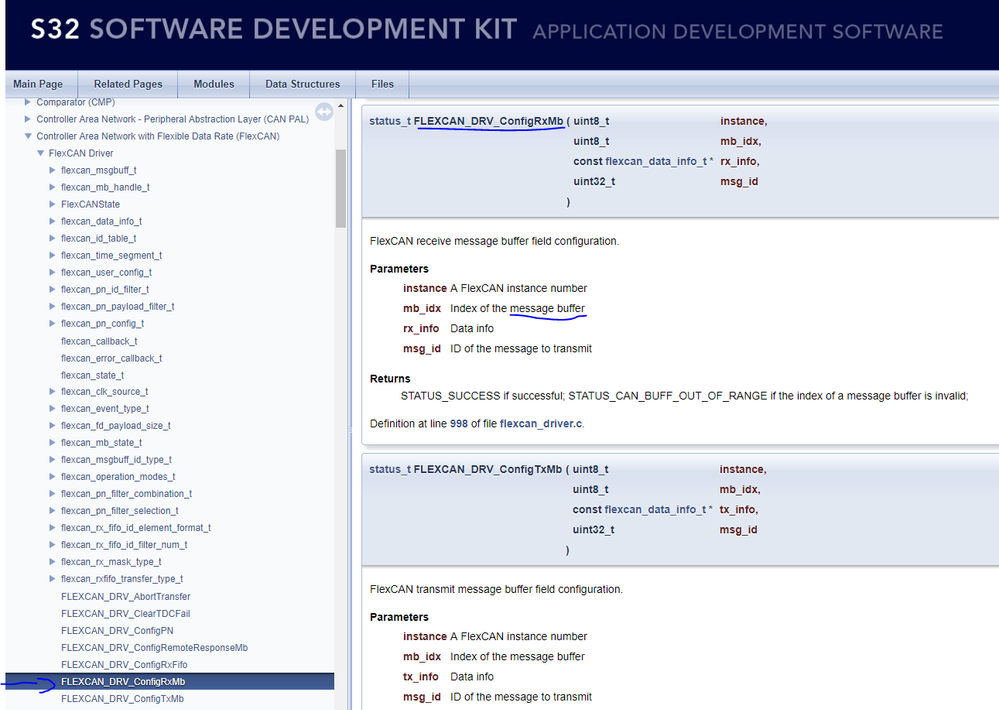Follow the status_t link in ConfigRxMb signature
The image size is (999, 710).
[390, 121]
